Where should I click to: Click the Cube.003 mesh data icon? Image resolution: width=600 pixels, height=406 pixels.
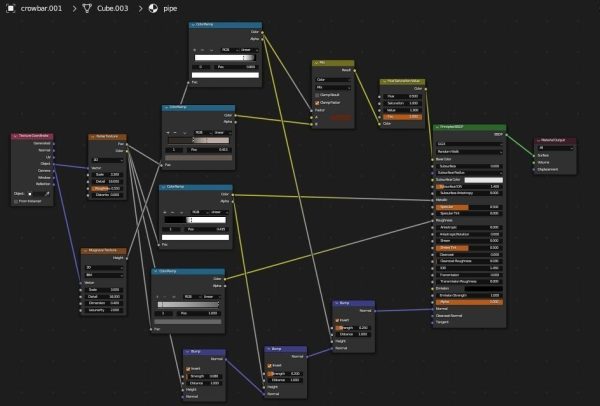coord(87,8)
